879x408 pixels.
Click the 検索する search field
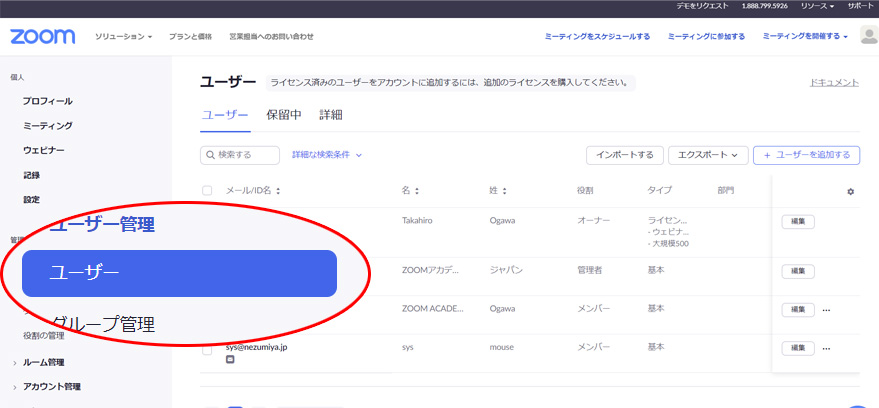click(x=240, y=155)
